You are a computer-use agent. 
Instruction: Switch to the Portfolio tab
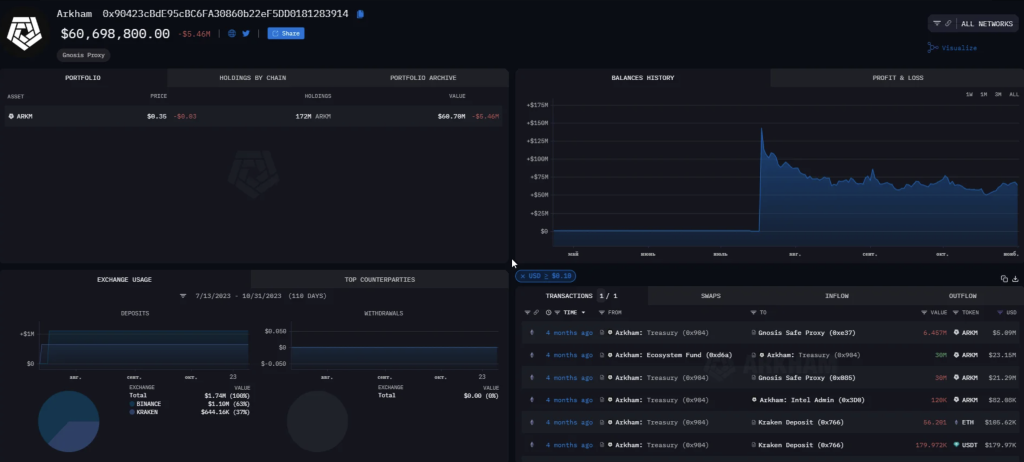(83, 78)
